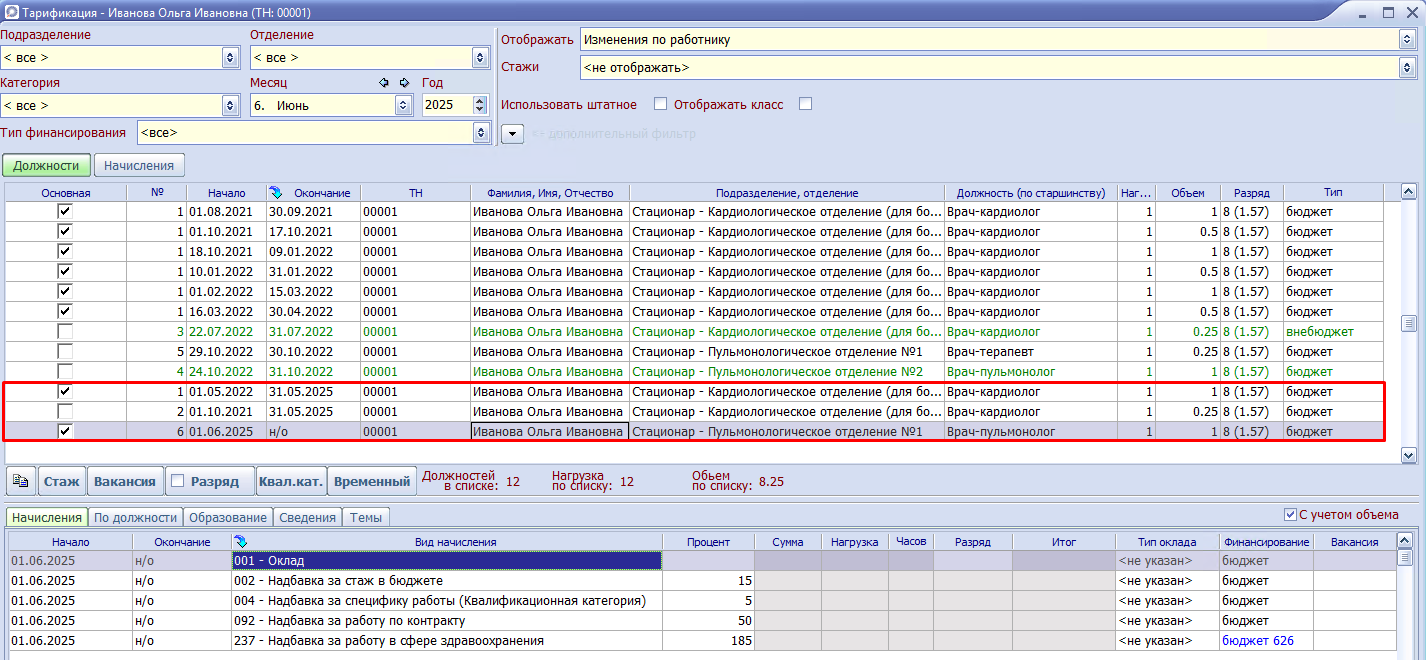Click the previous month arrow icon
Viewport: 1426px width, 660px height.
point(384,83)
